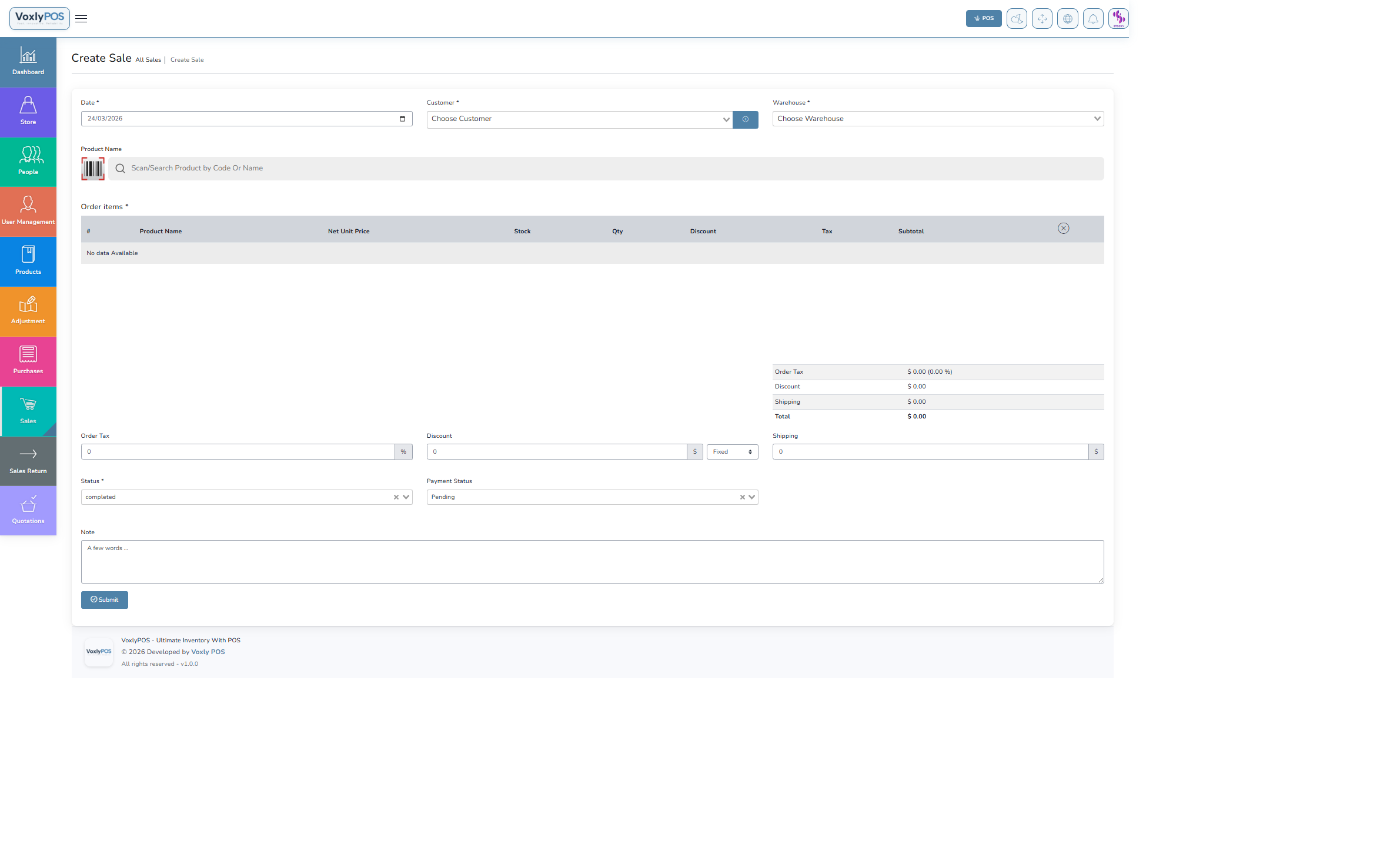Open the People section in the sidebar
The height and width of the screenshot is (848, 1400).
point(28,161)
